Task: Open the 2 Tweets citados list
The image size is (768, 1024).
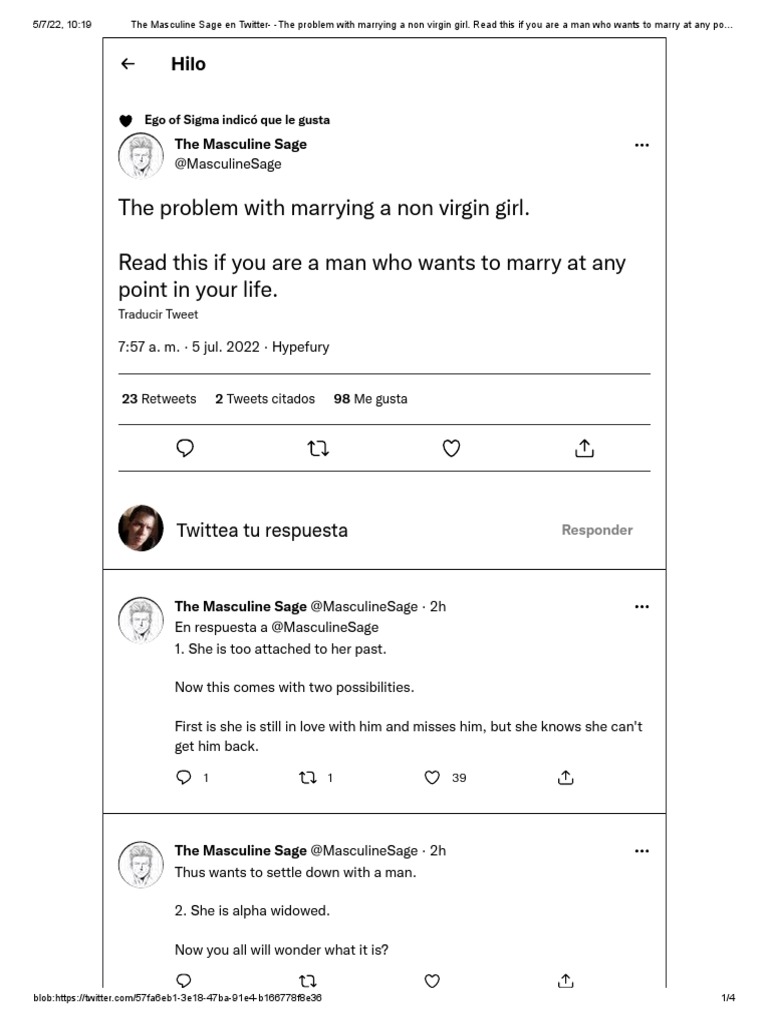Action: click(265, 399)
